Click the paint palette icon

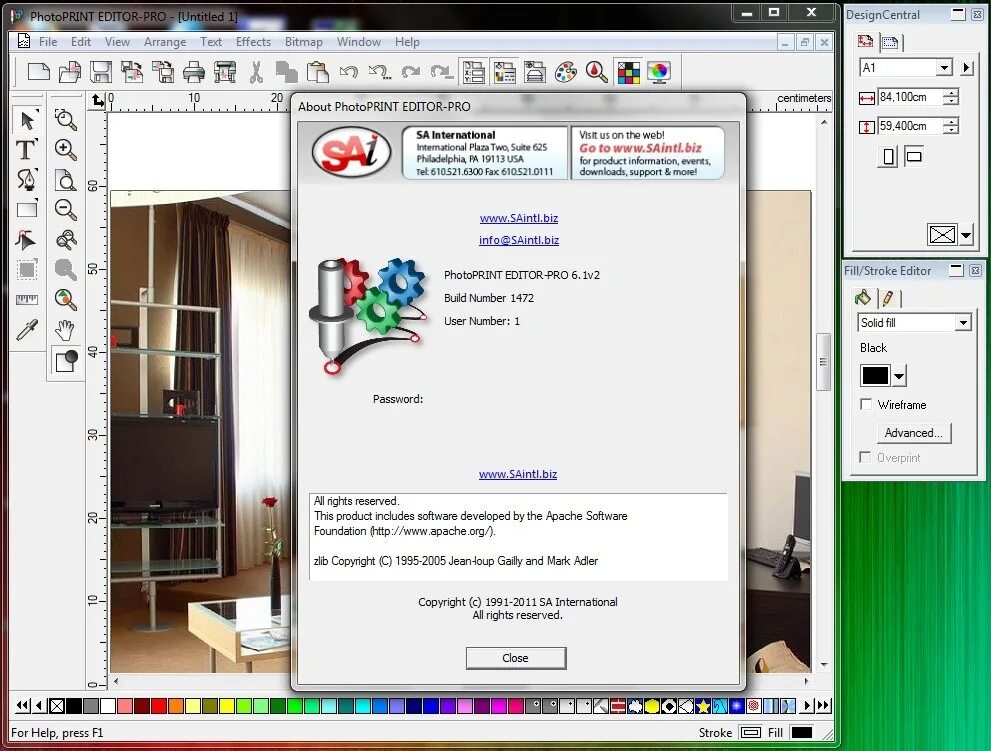tap(566, 72)
